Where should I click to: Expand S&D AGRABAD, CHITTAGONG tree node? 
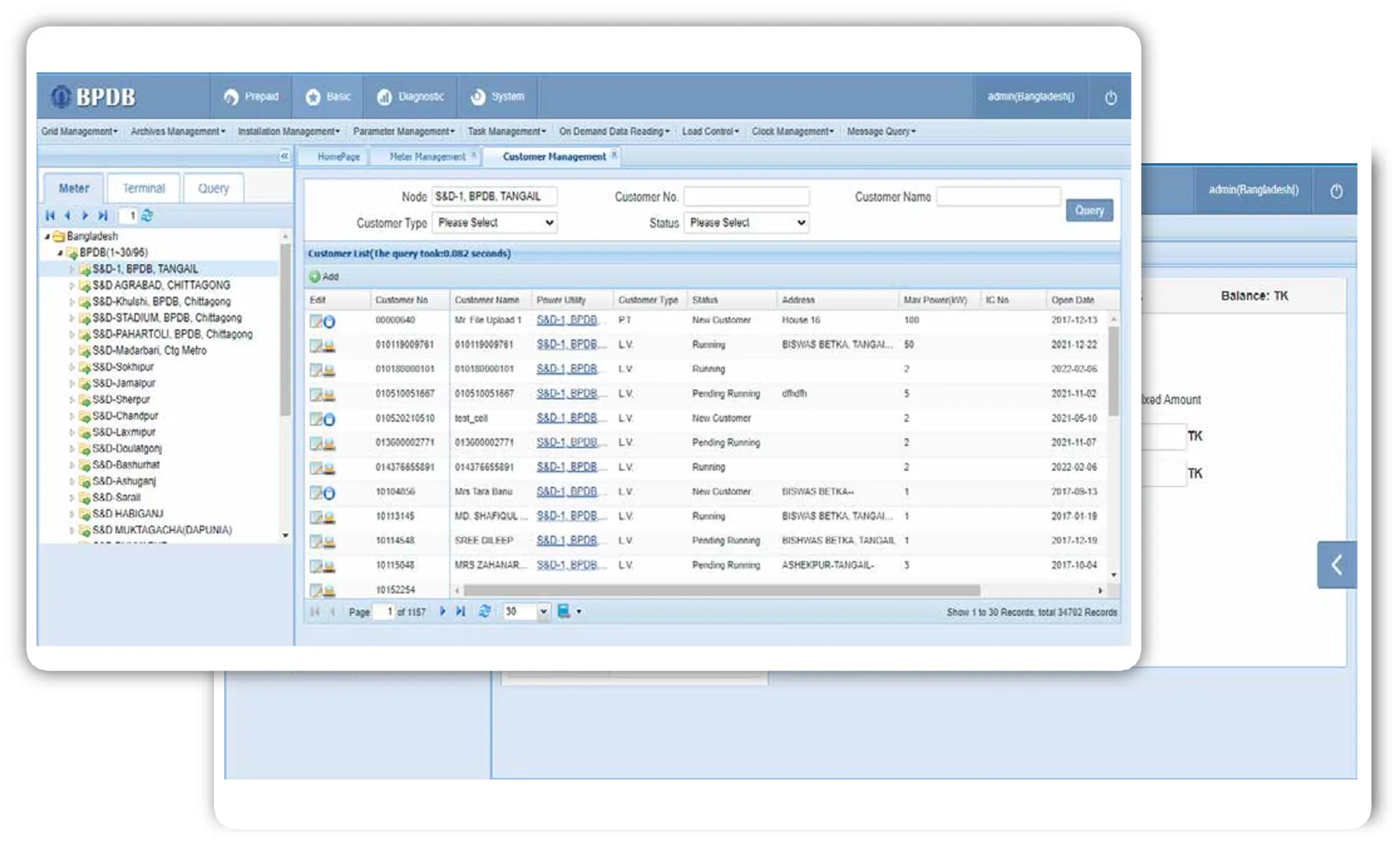click(72, 286)
